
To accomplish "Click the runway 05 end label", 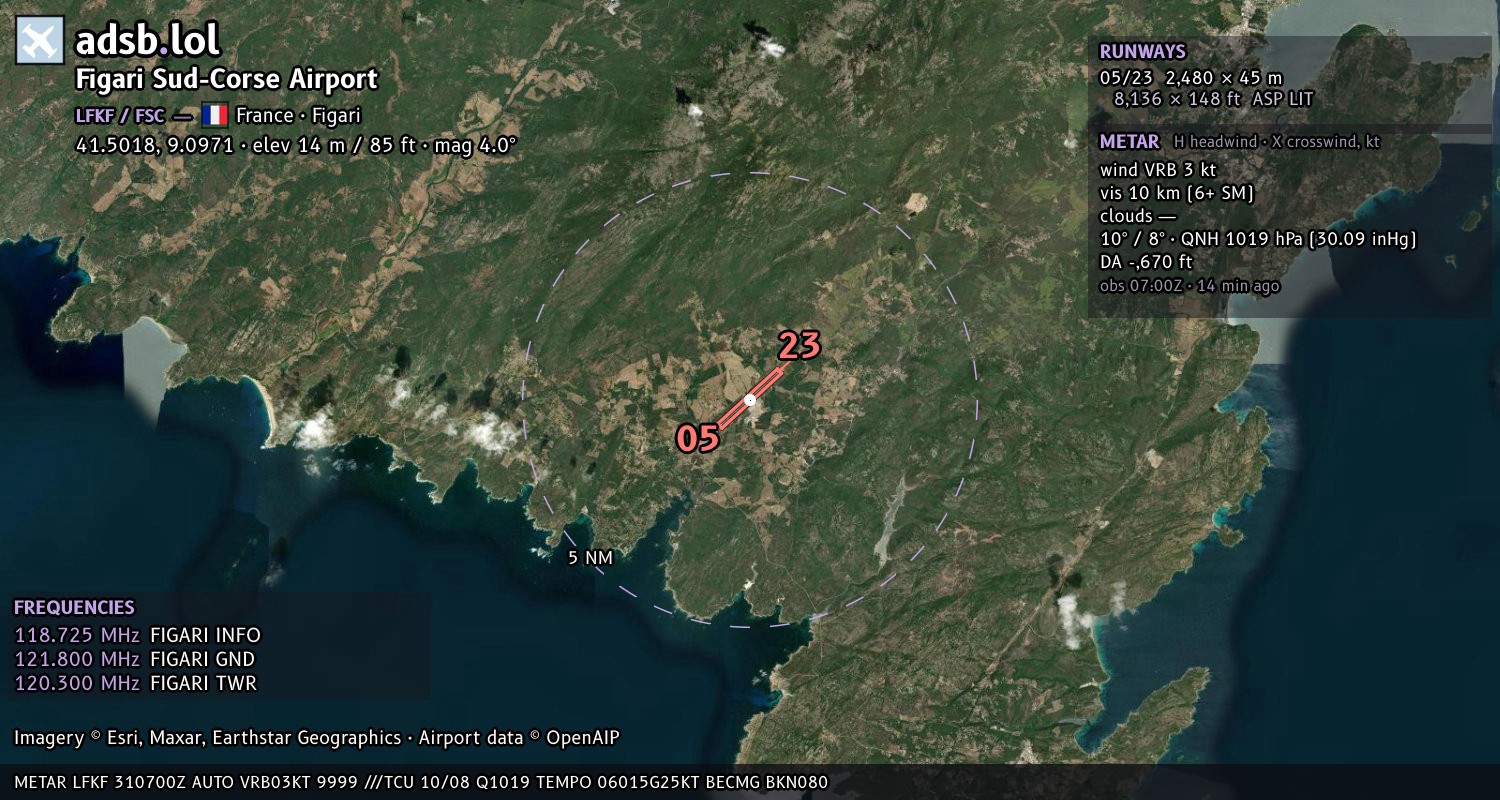I will tap(698, 439).
